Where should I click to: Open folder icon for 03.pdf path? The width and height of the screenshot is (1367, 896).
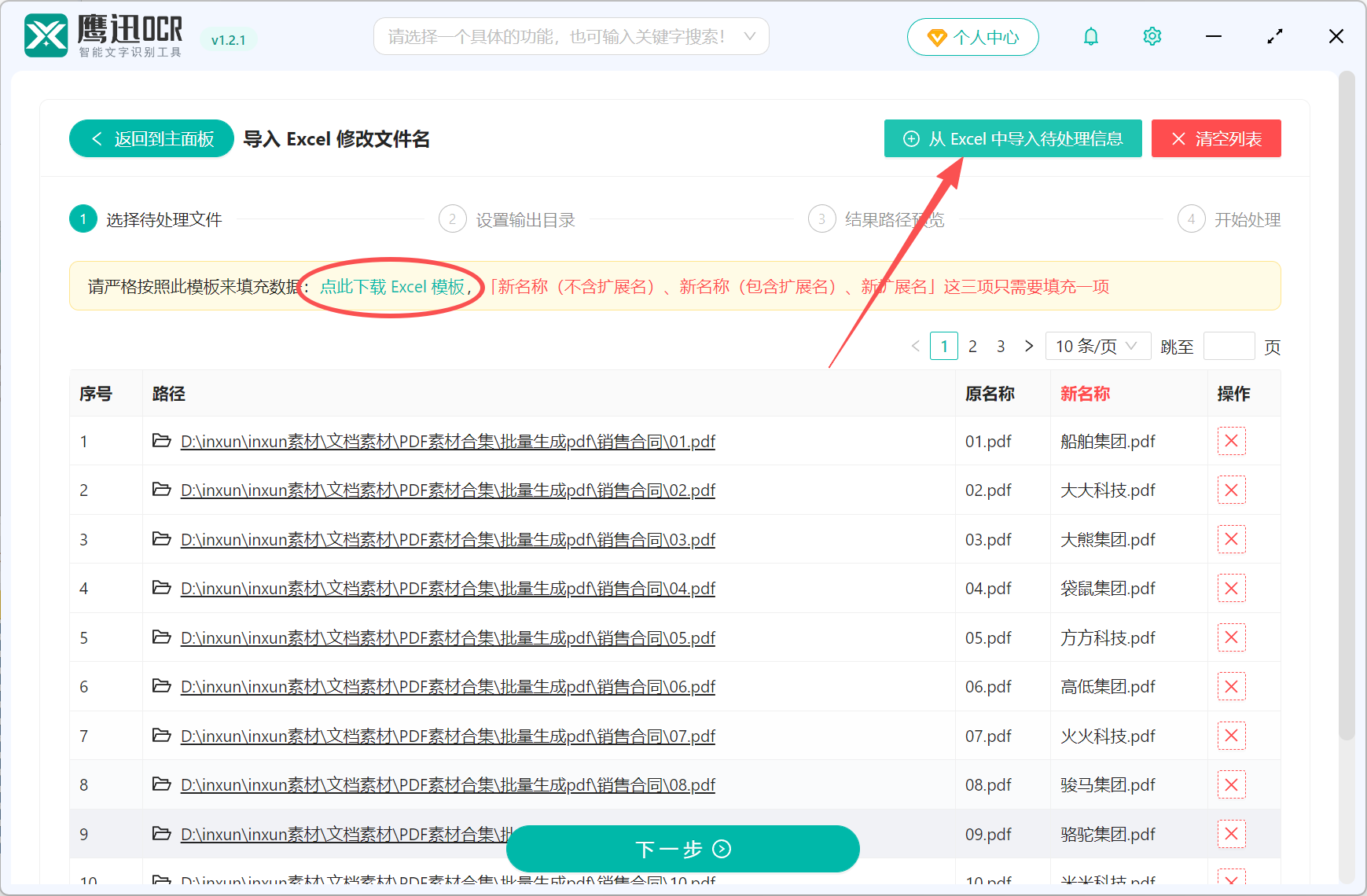coord(162,539)
